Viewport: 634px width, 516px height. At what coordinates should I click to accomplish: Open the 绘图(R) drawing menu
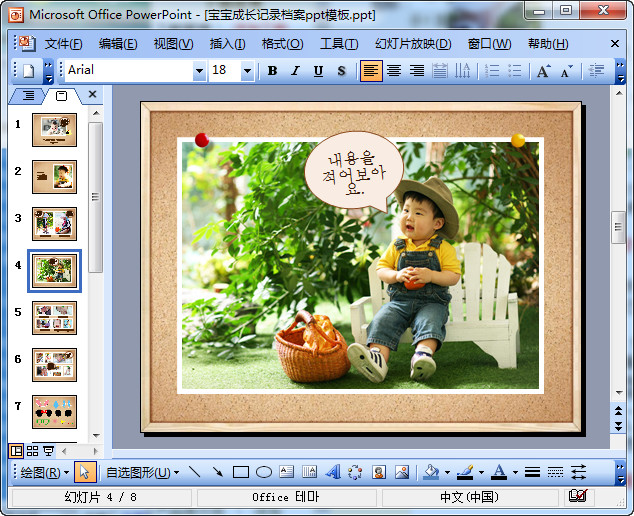[x=44, y=472]
